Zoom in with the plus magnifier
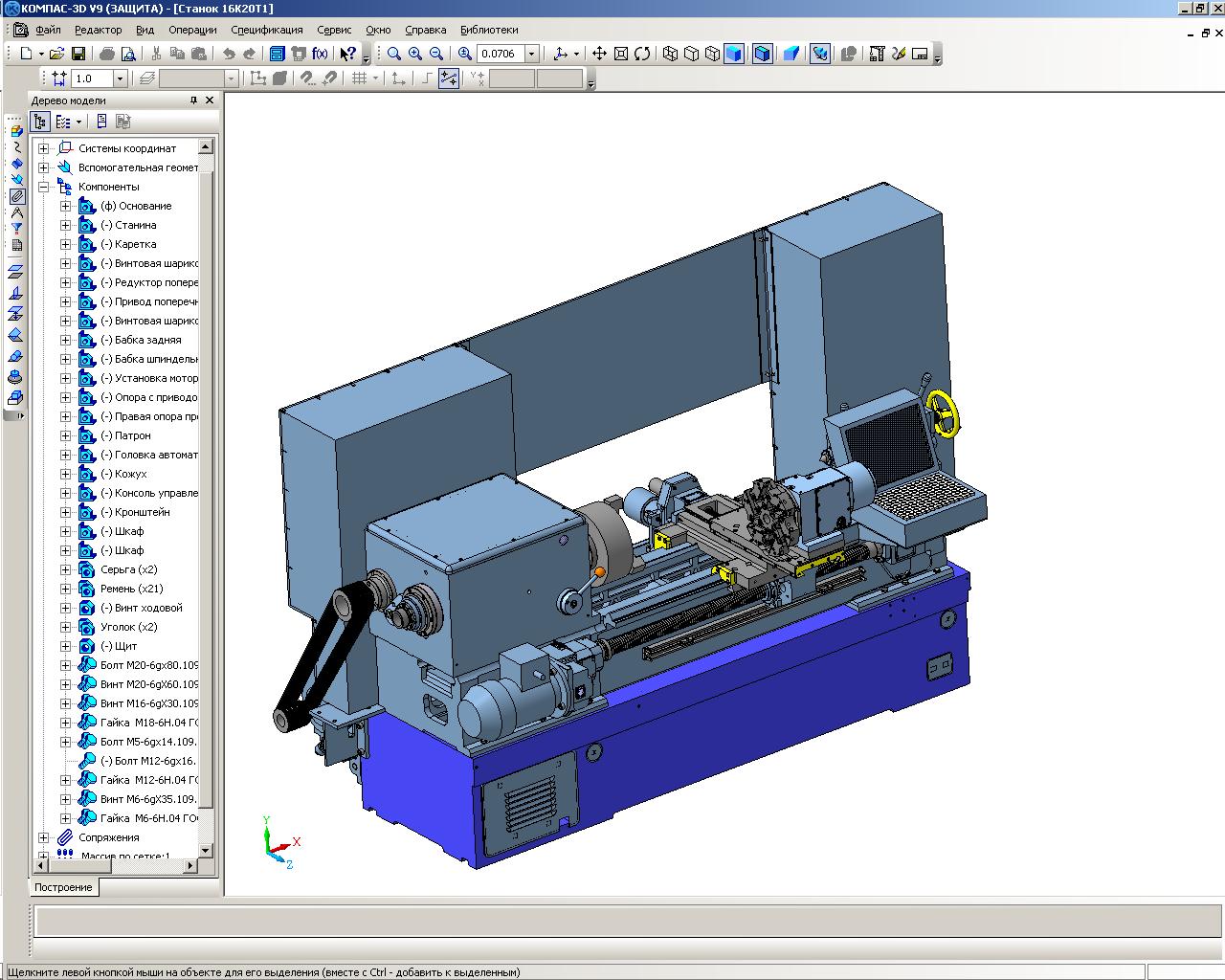The width and height of the screenshot is (1225, 980). pyautogui.click(x=415, y=54)
